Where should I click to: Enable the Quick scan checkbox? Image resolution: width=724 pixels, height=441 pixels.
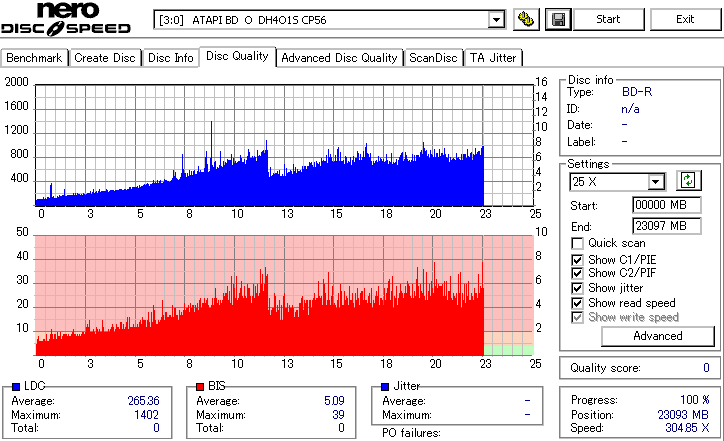click(577, 243)
